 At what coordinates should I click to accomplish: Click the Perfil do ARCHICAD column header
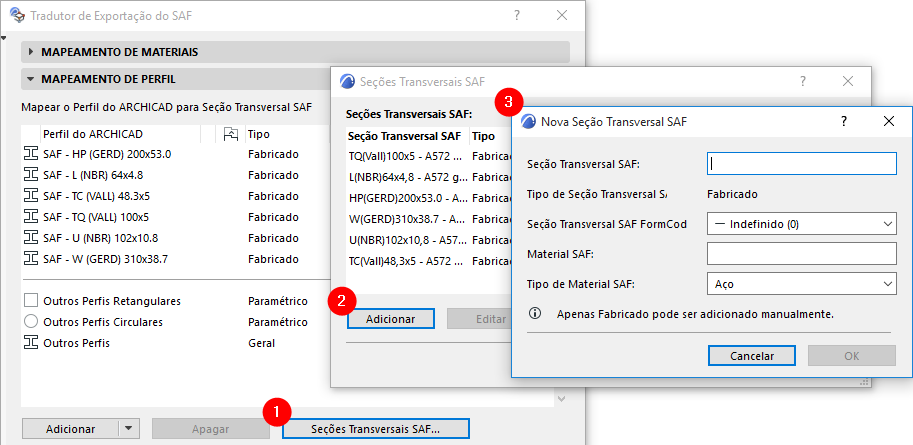tap(120, 134)
